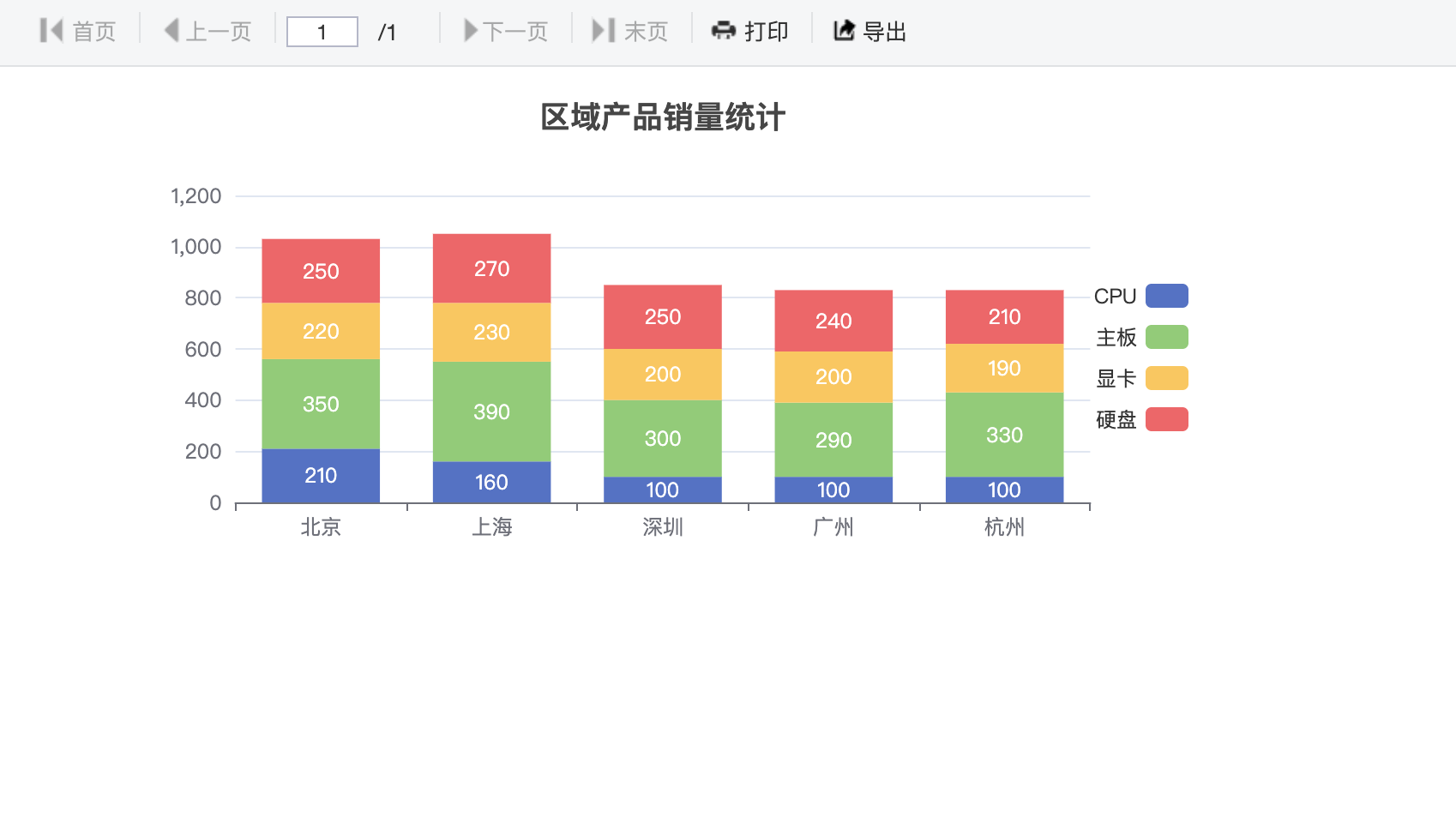Select 北京 主板 bar segment 350
Screen dimensions: 1456x823
point(321,404)
